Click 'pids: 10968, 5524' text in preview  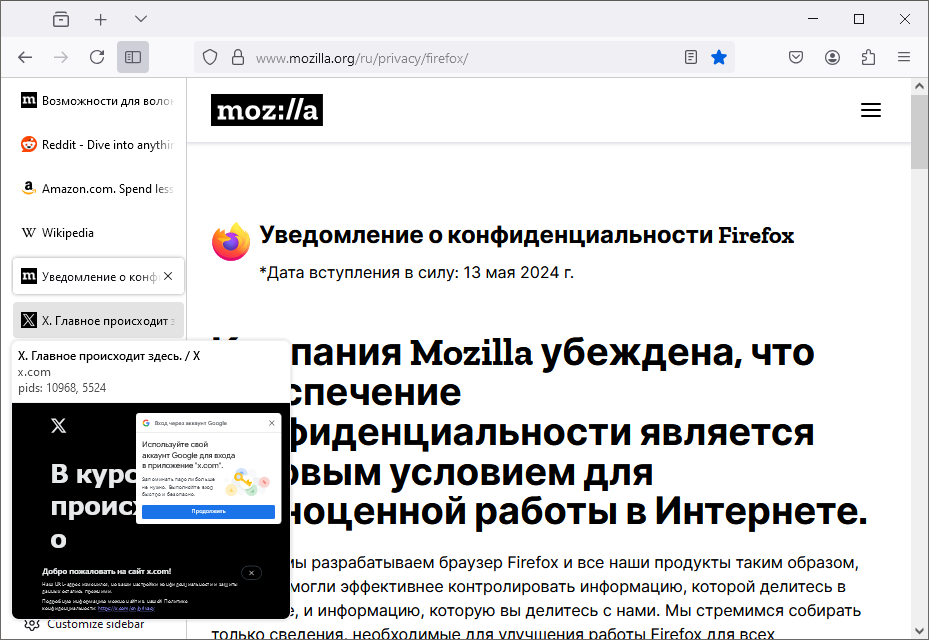pyautogui.click(x=62, y=388)
